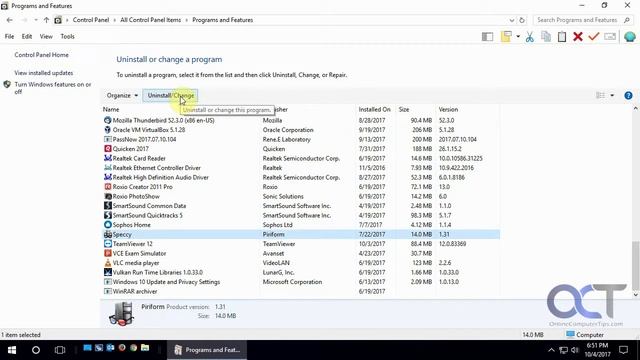Click the volume speaker tray icon
640x360 pixels.
575,350
